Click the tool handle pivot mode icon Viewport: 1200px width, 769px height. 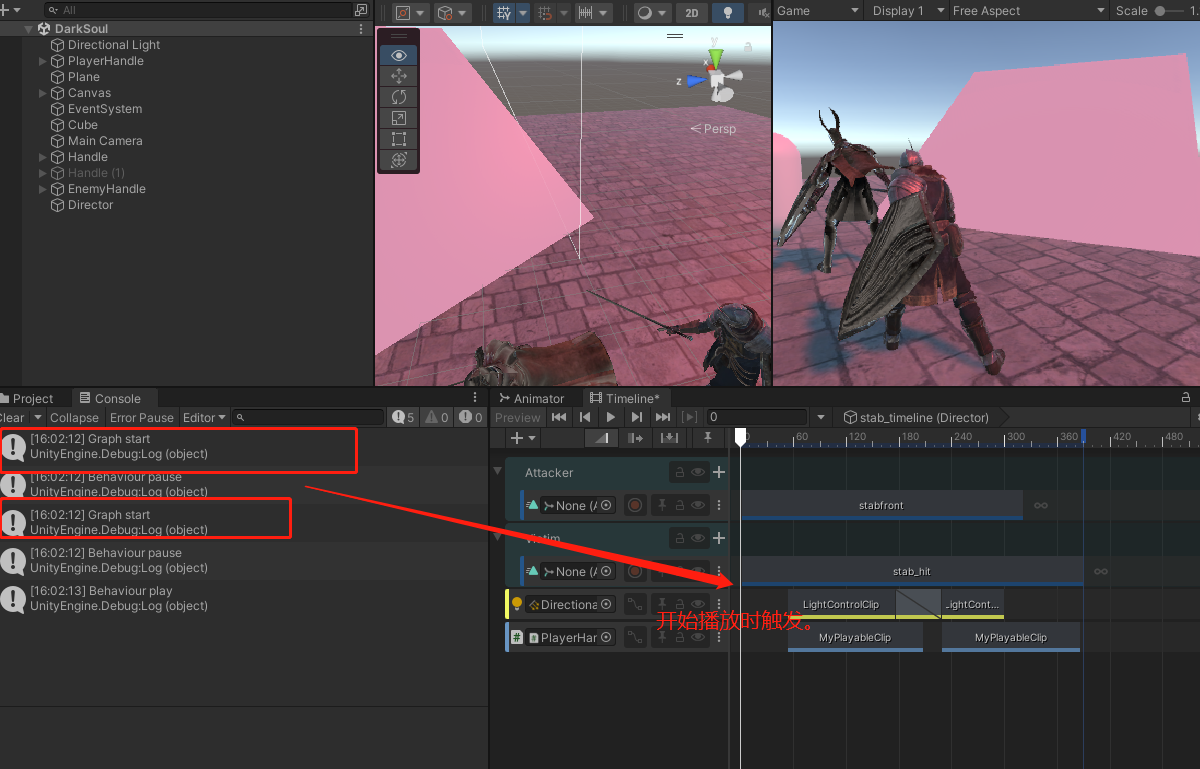(x=403, y=12)
